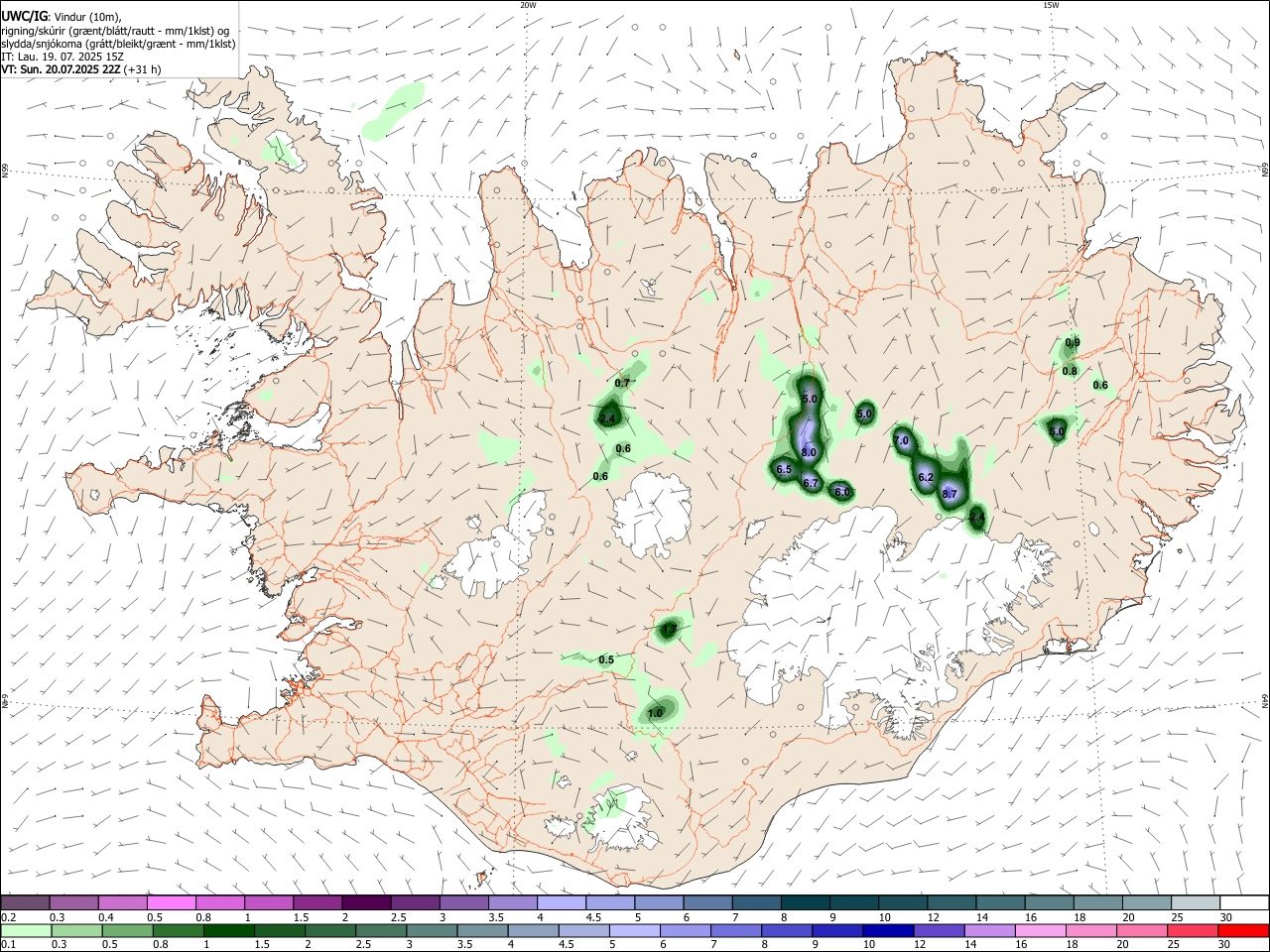Image resolution: width=1270 pixels, height=952 pixels.
Task: Click the 0.1 label under the bottom legend
Action: coord(8,945)
